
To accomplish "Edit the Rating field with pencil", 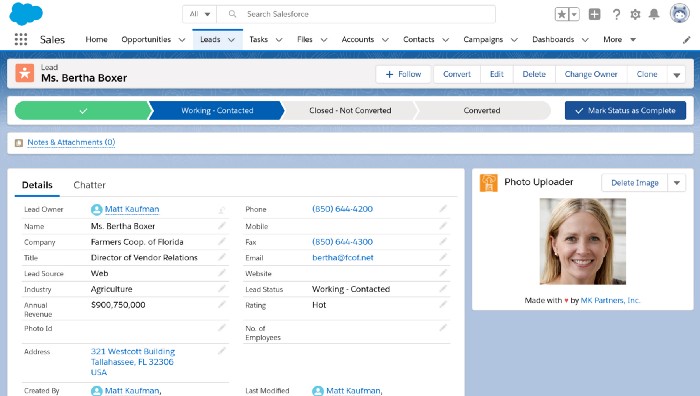I will click(x=443, y=304).
